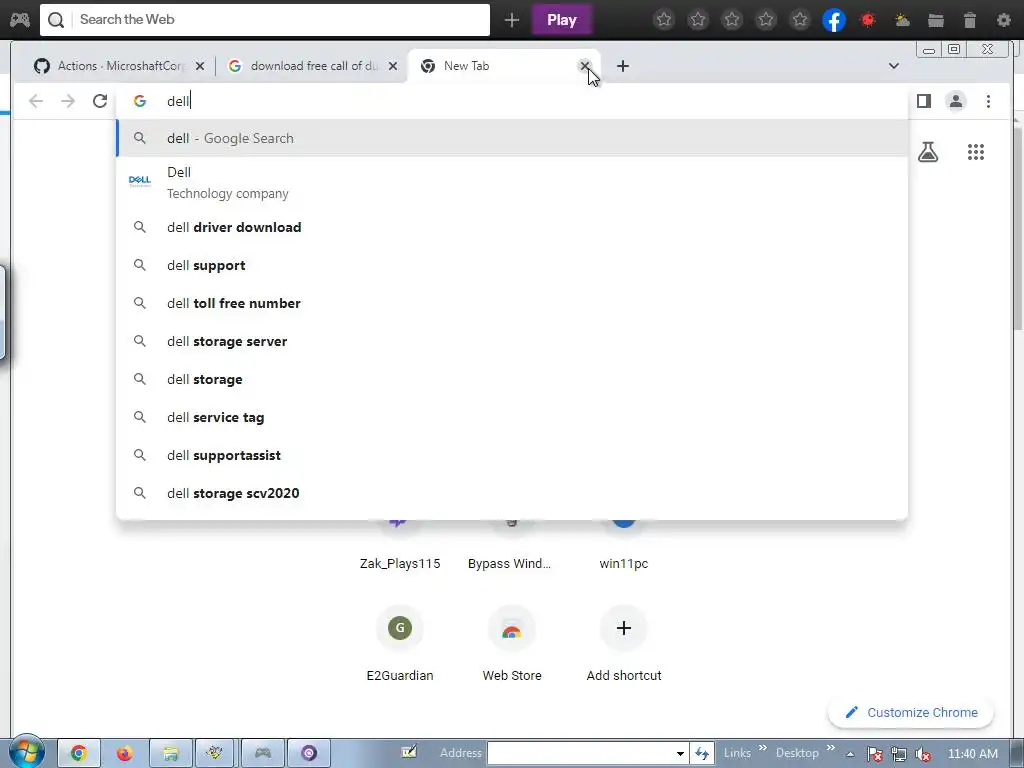
Task: Click the tablet input panel icon in taskbar
Action: [409, 752]
